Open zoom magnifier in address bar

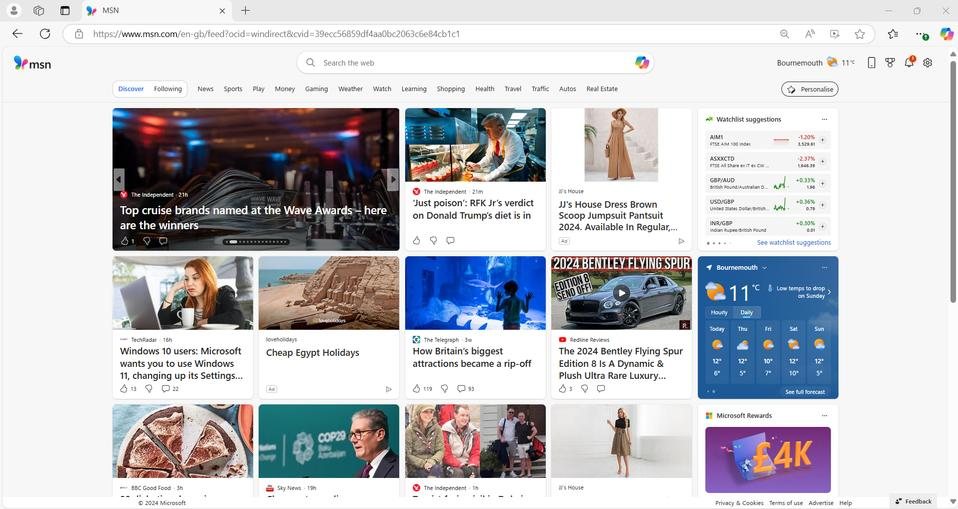[784, 34]
